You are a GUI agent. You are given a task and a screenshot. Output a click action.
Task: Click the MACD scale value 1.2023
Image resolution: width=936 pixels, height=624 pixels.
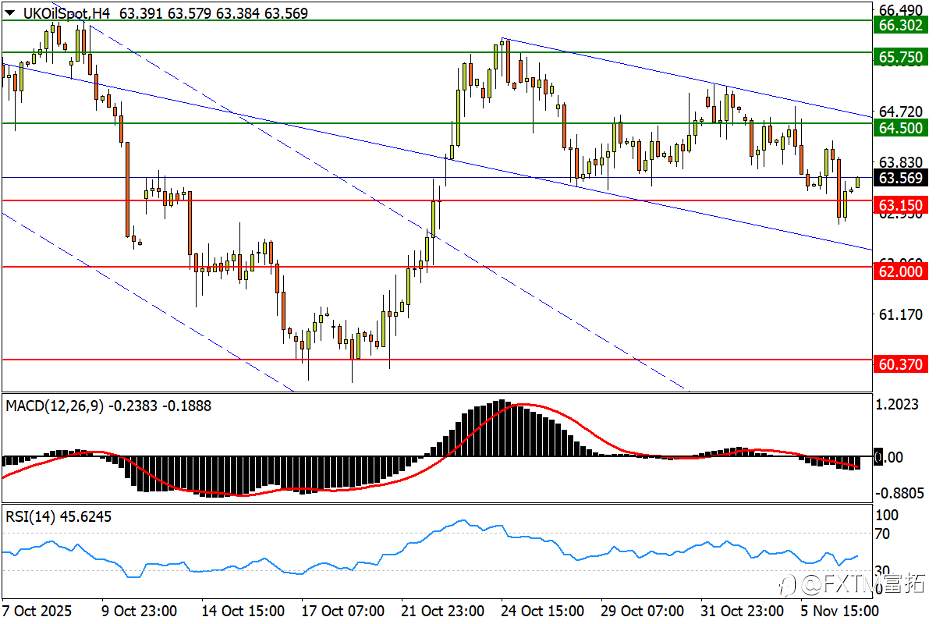pyautogui.click(x=897, y=404)
